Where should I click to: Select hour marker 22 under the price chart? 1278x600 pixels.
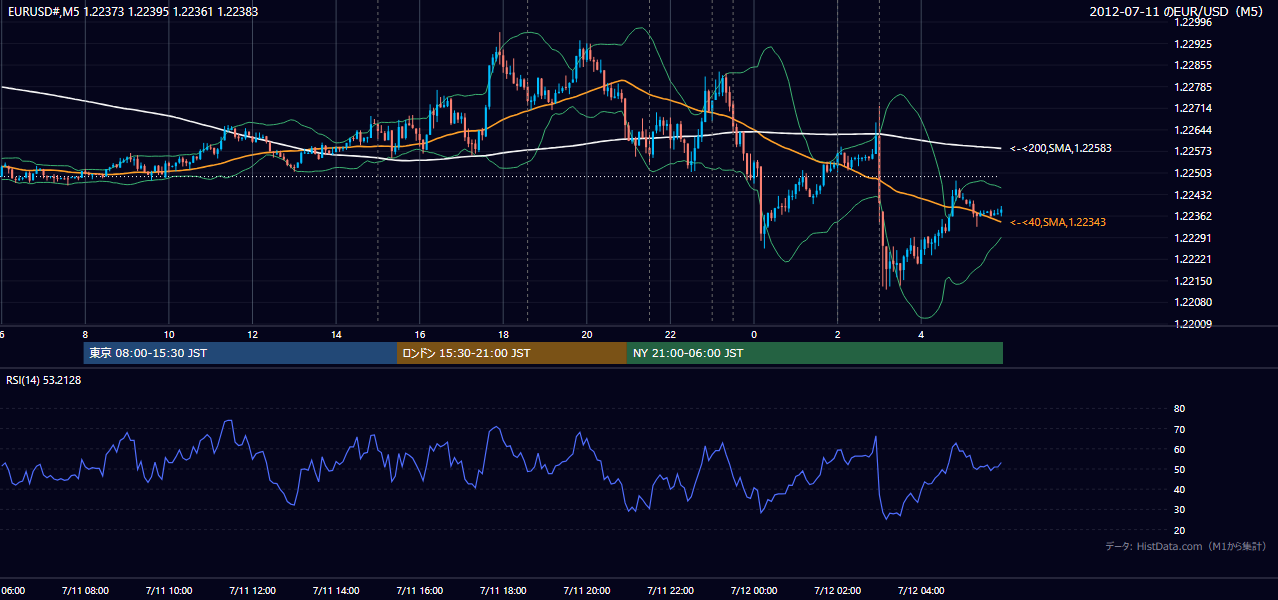pos(671,335)
